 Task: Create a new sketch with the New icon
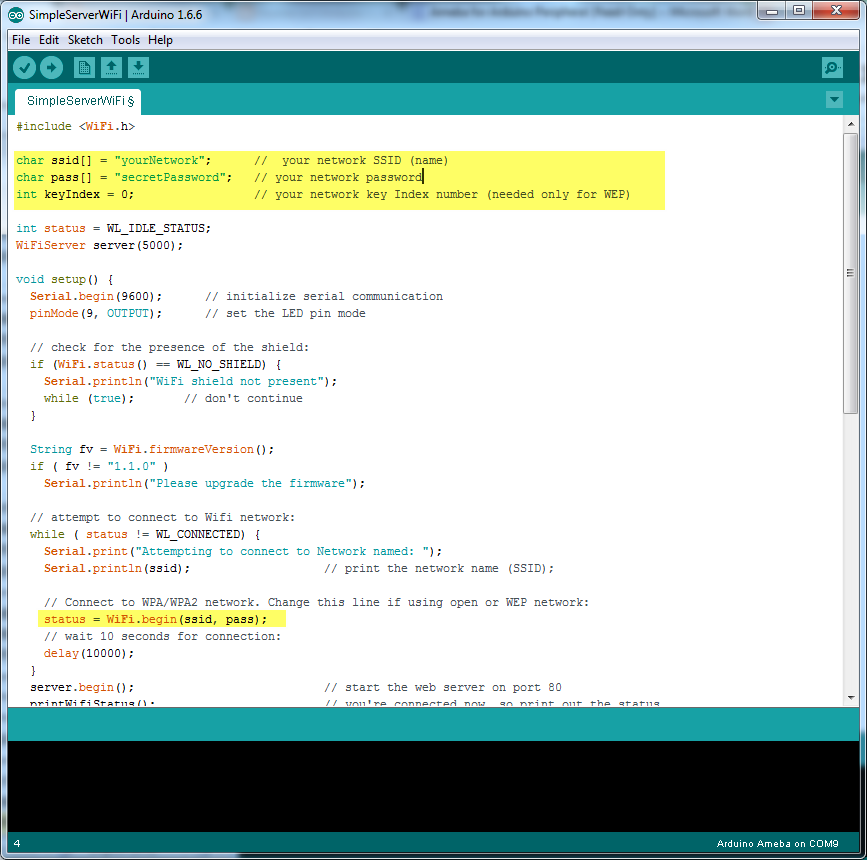pos(84,68)
